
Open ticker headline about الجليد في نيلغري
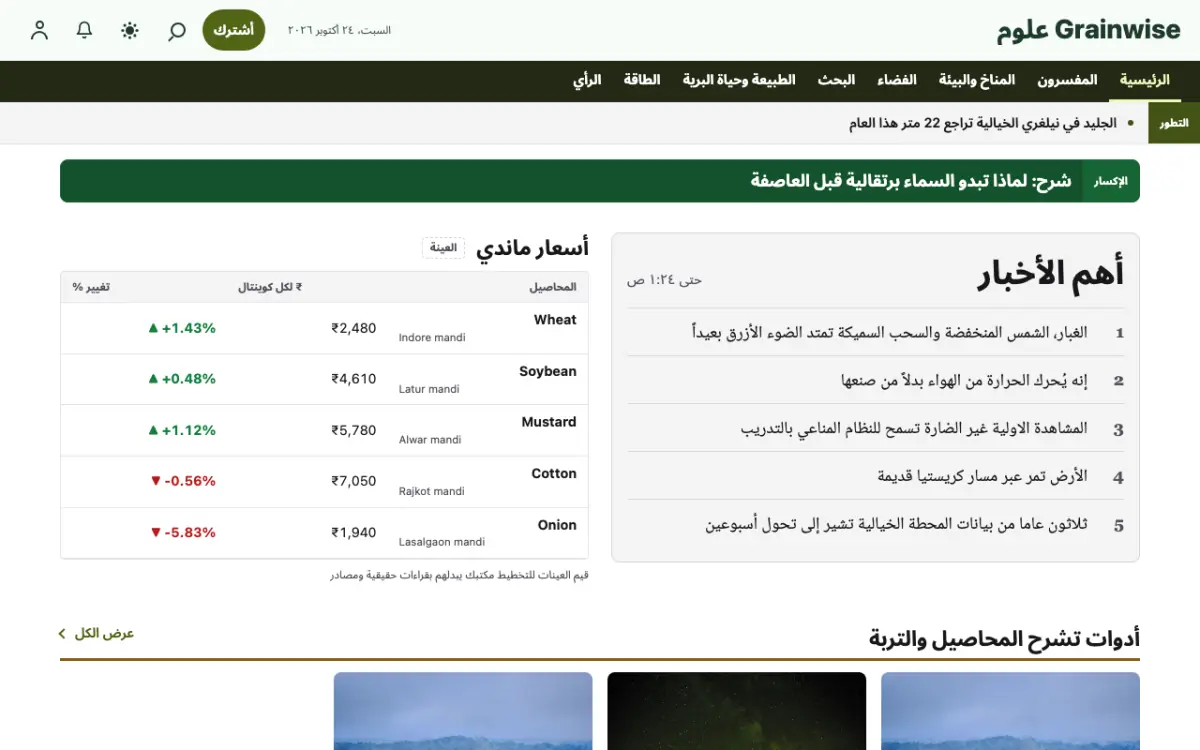point(982,123)
